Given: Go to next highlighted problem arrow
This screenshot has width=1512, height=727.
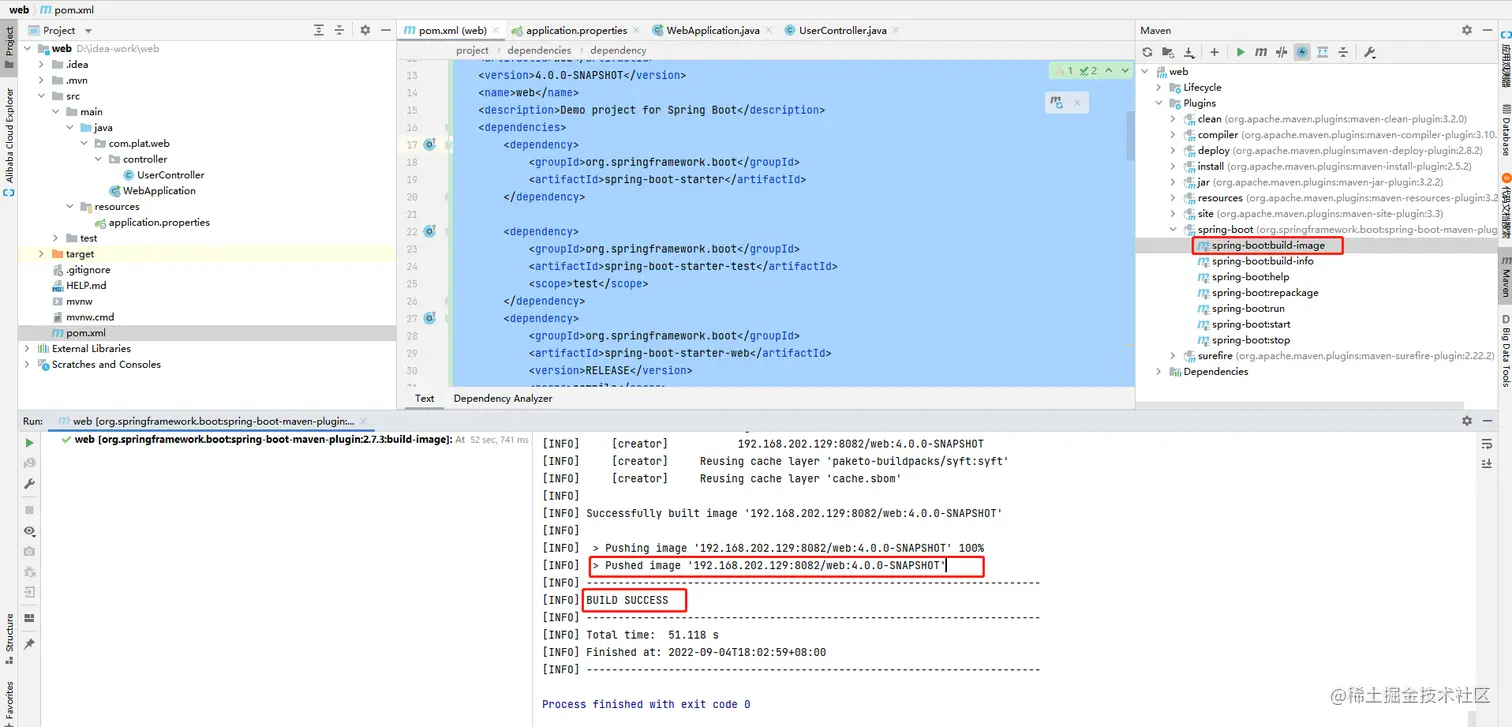Looking at the screenshot, I should click(1125, 71).
